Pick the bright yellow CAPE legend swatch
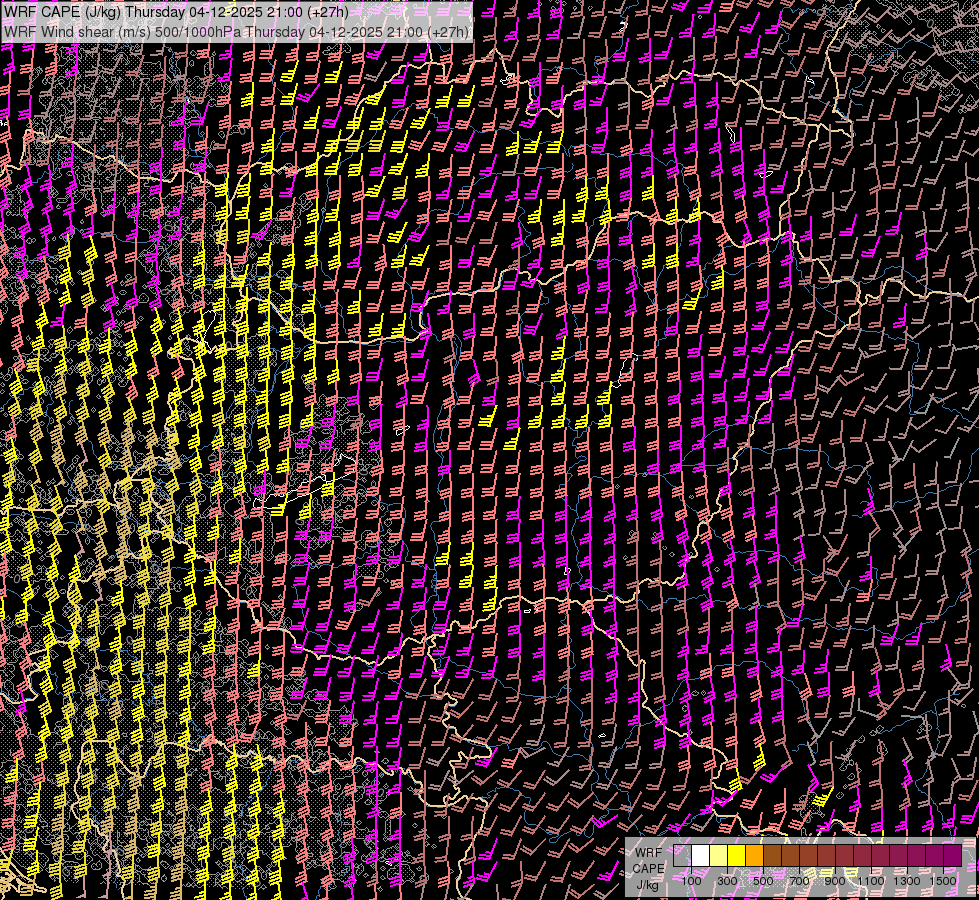979x900 pixels. point(737,856)
